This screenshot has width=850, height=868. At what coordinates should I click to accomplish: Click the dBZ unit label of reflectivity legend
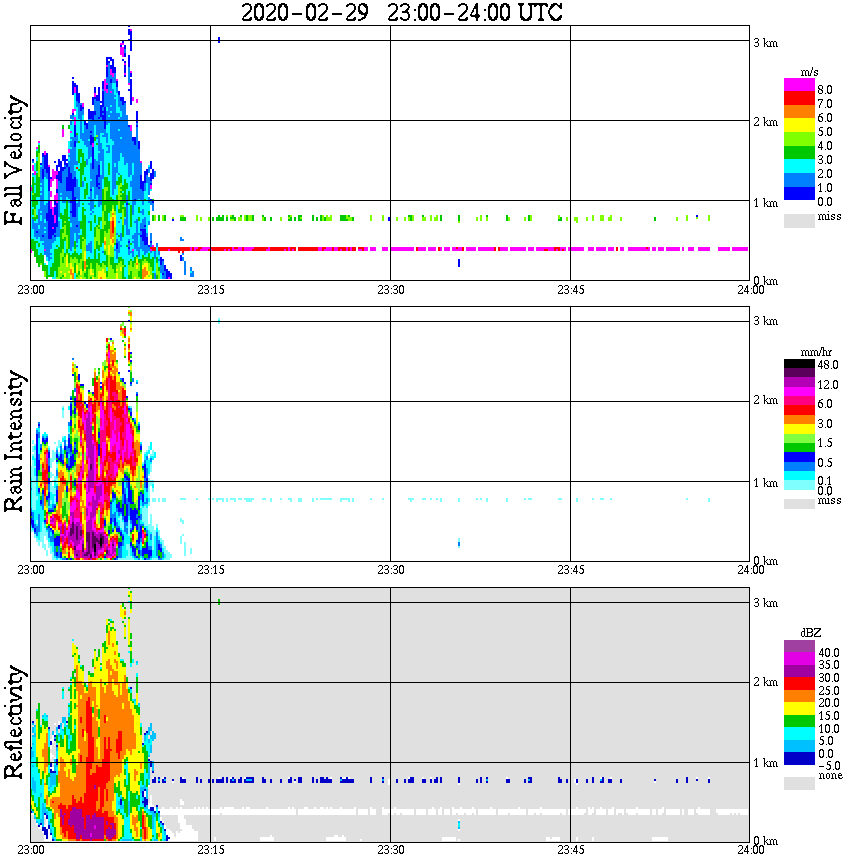pyautogui.click(x=810, y=632)
